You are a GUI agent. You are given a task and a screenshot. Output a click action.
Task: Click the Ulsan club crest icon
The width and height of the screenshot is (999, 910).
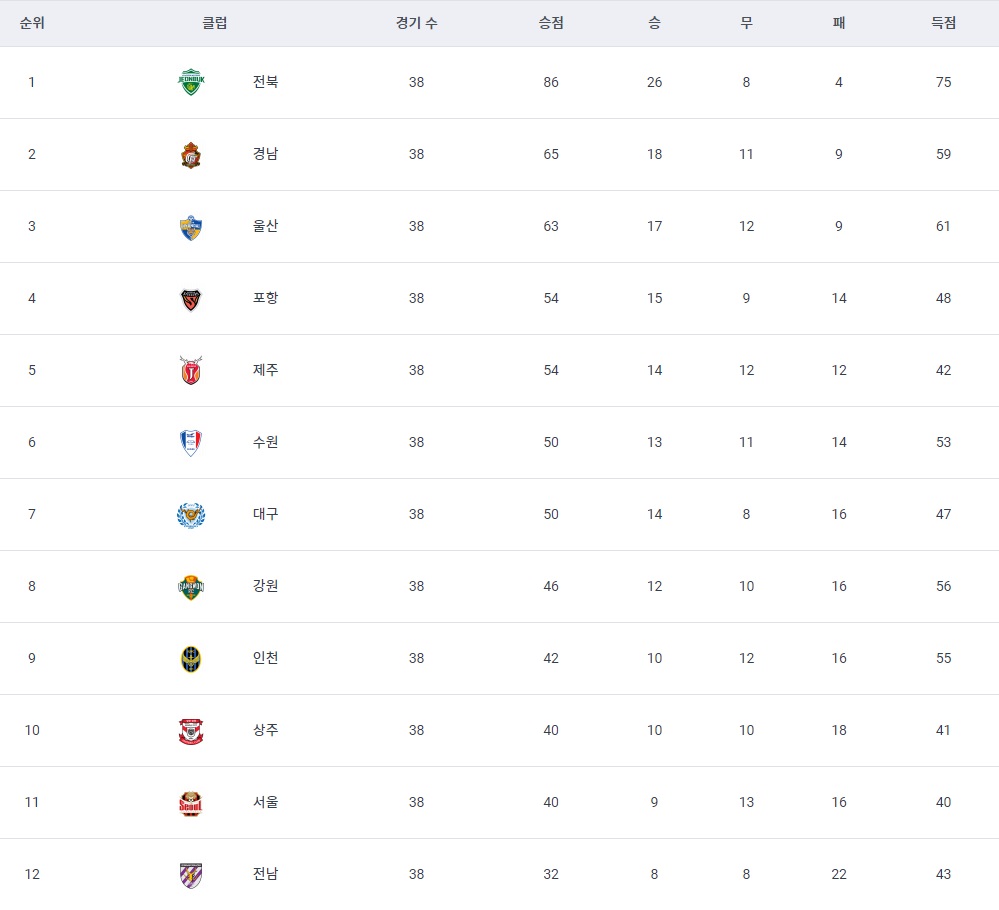click(x=191, y=227)
